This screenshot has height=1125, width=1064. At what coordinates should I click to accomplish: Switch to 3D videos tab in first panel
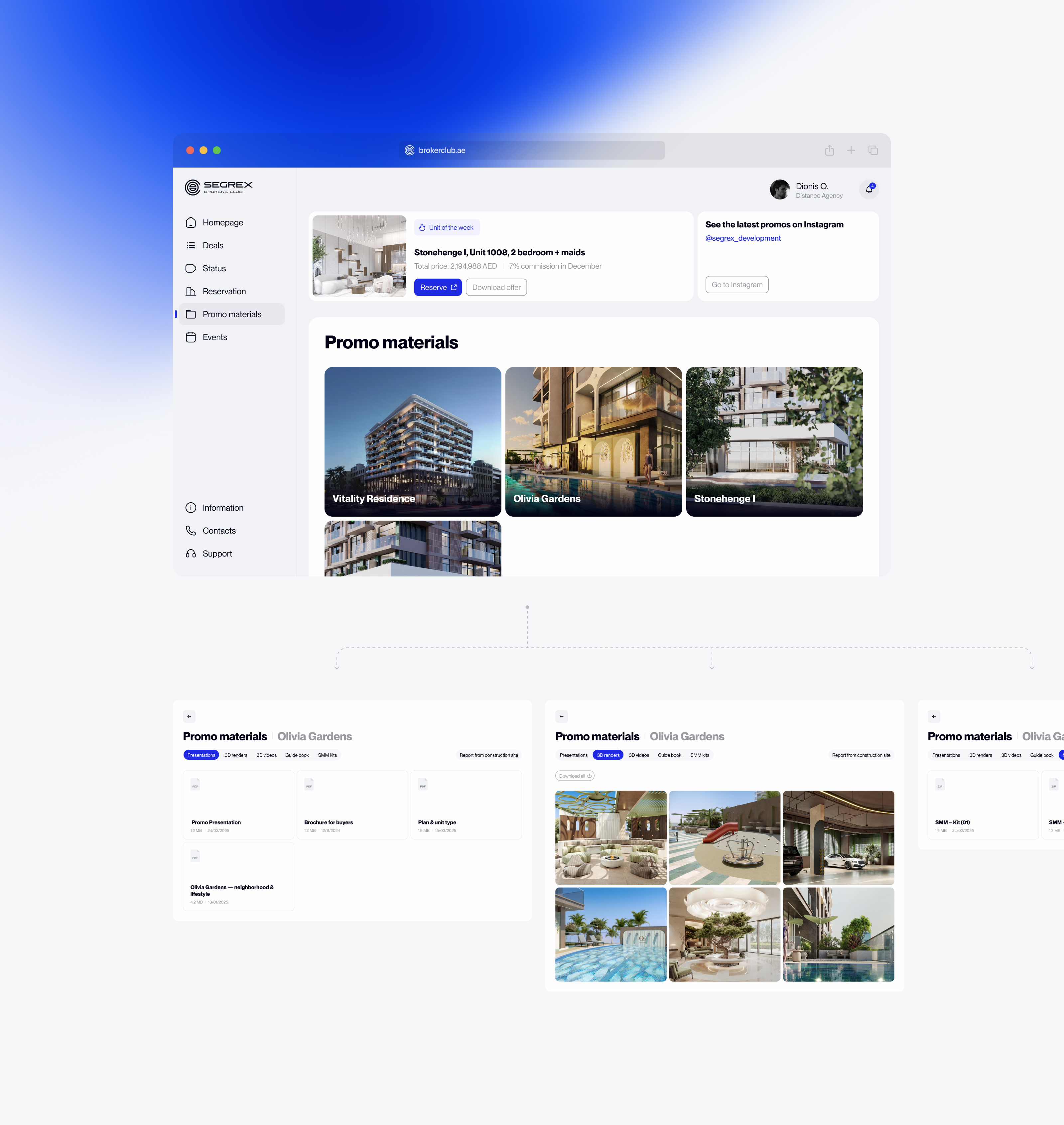[x=266, y=755]
